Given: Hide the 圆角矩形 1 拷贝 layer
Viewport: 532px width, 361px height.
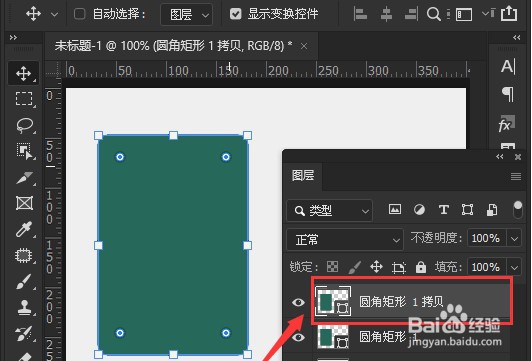Looking at the screenshot, I should click(x=298, y=302).
